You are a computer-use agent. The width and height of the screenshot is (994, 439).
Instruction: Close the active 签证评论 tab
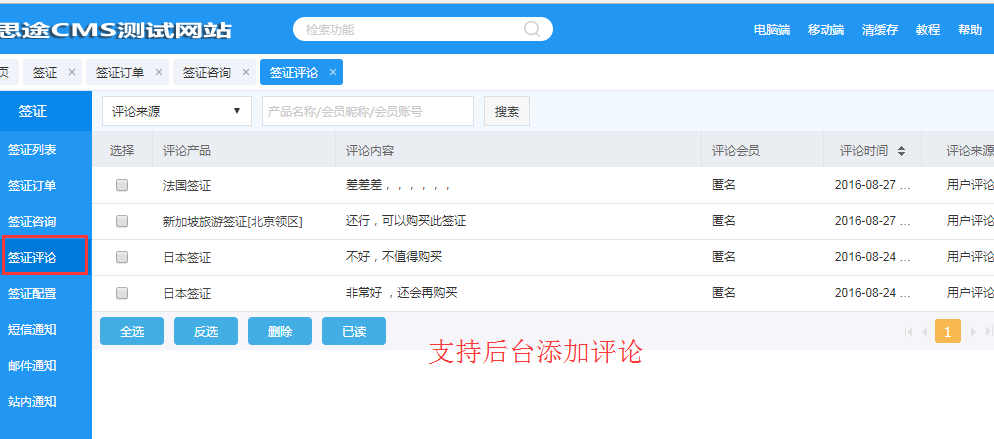(332, 73)
